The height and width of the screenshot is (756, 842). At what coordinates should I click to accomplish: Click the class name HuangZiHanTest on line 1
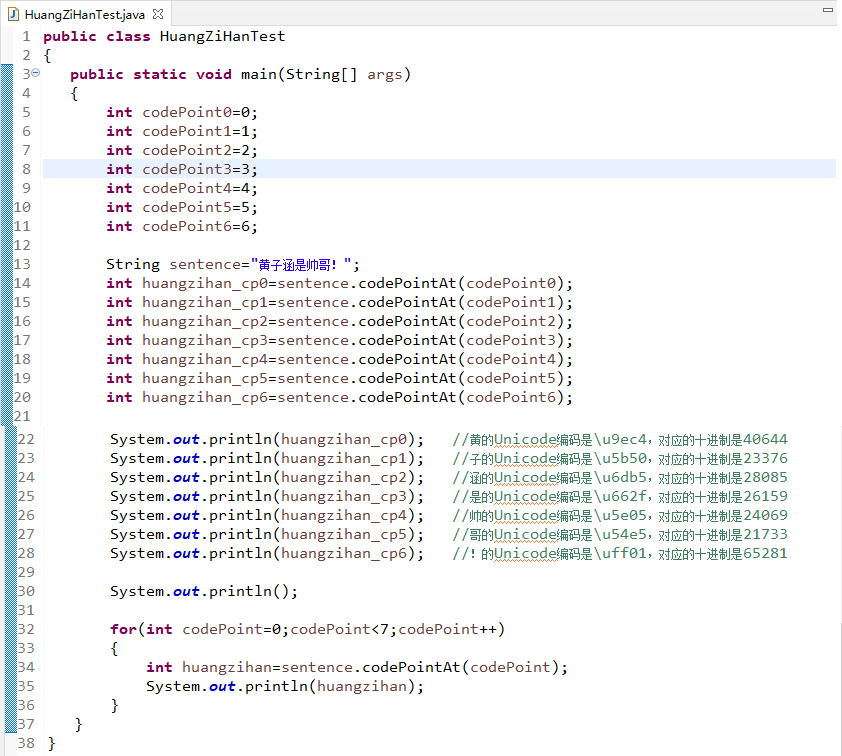tap(222, 37)
